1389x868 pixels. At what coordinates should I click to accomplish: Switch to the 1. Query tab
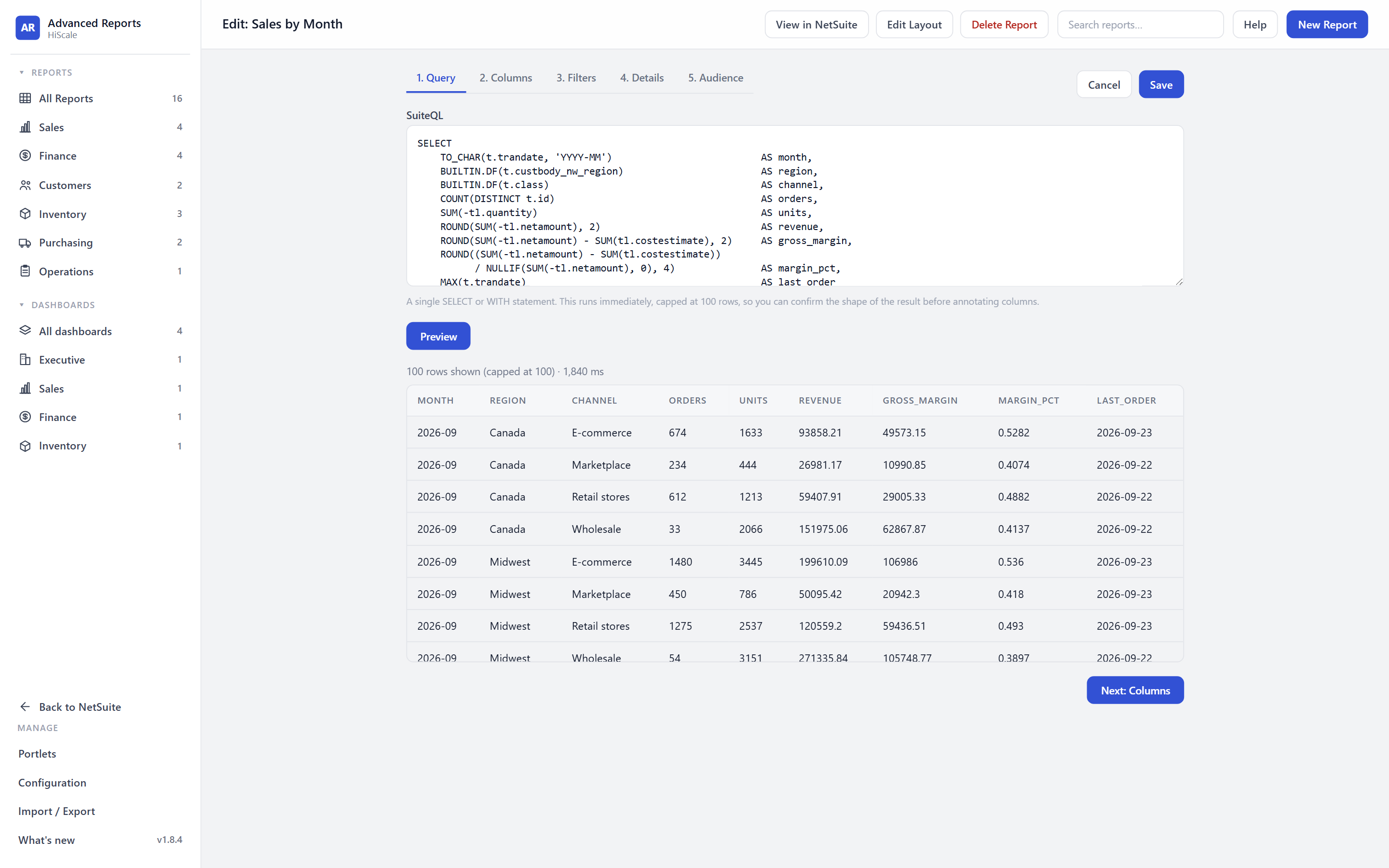[436, 78]
